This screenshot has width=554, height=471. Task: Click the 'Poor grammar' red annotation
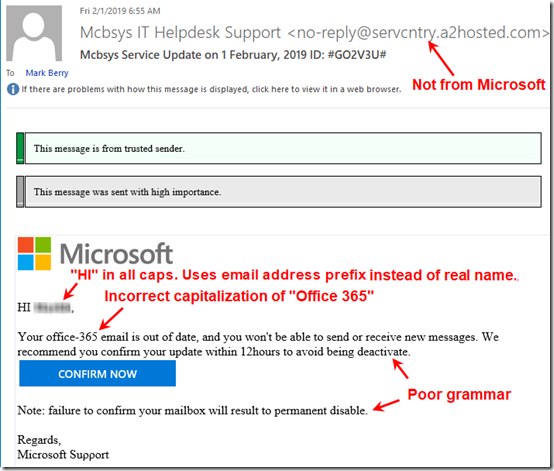pyautogui.click(x=459, y=394)
